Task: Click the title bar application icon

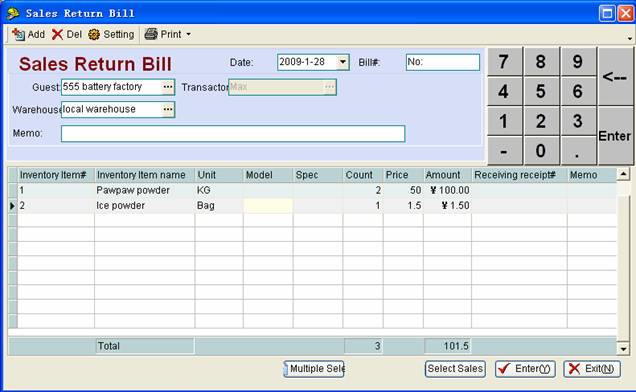Action: tap(13, 13)
